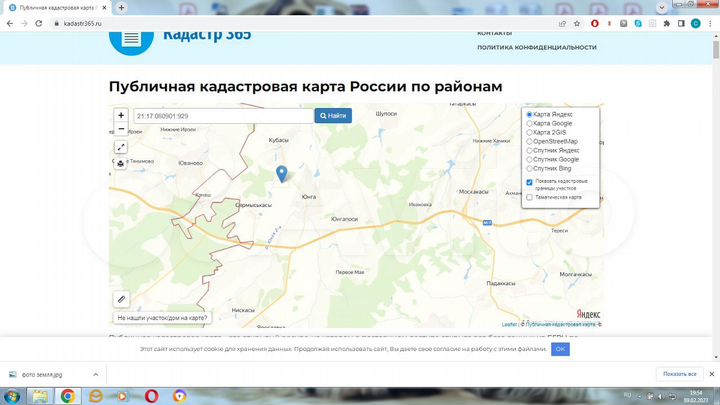
Task: Click Показать все downloads button
Action: tap(680, 374)
